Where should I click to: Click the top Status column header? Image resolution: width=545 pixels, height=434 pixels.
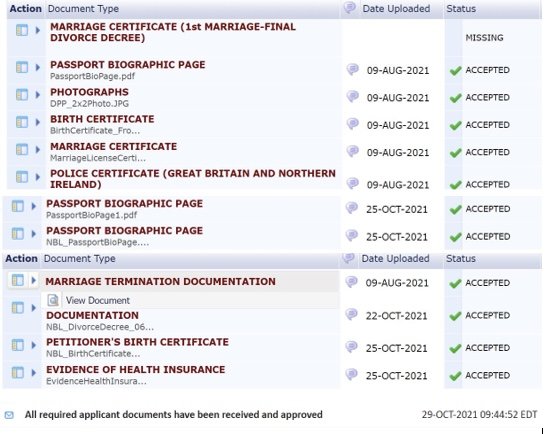[x=461, y=9]
